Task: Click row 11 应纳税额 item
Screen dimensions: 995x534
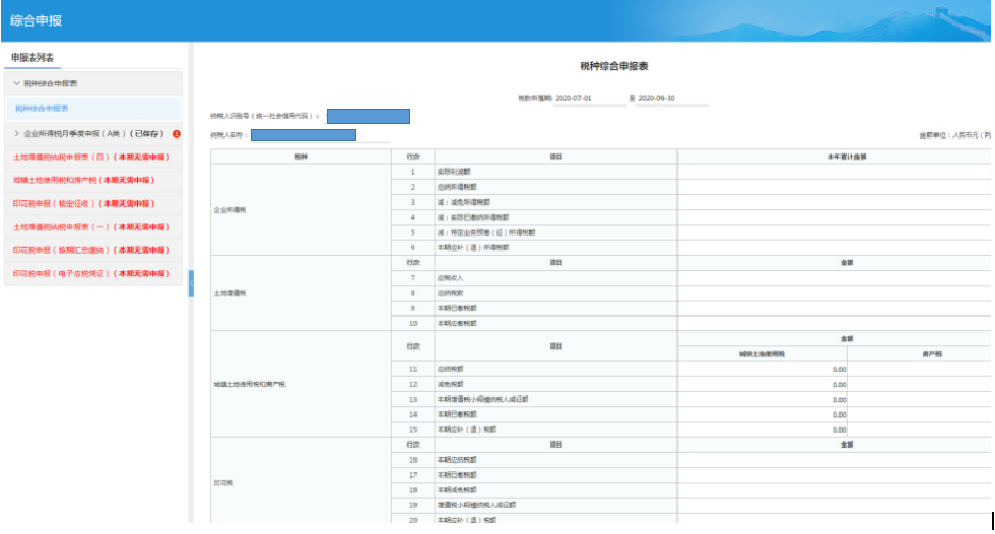Action: pos(450,369)
